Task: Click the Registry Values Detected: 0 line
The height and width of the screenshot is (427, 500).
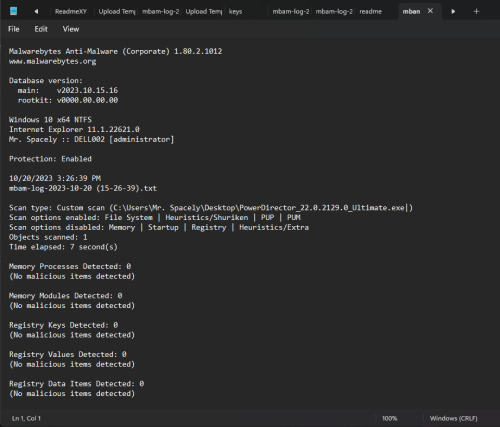Action: (x=68, y=355)
